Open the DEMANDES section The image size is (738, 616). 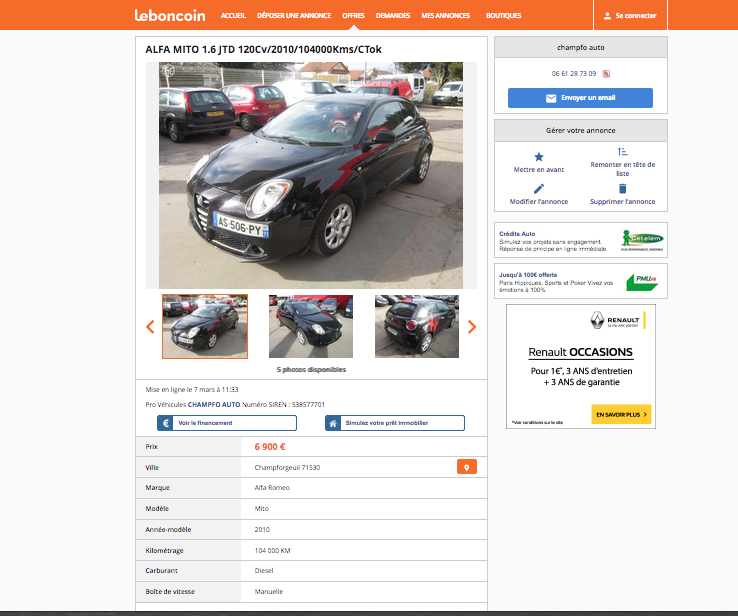click(x=393, y=16)
